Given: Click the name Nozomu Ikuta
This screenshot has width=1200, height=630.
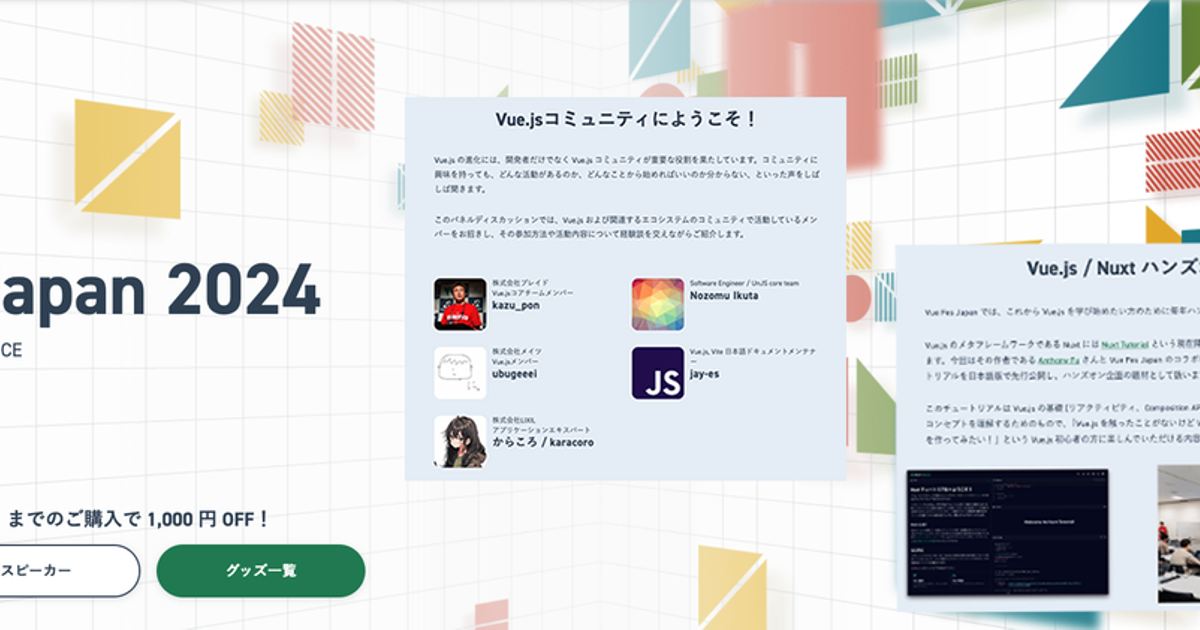Looking at the screenshot, I should pos(724,295).
